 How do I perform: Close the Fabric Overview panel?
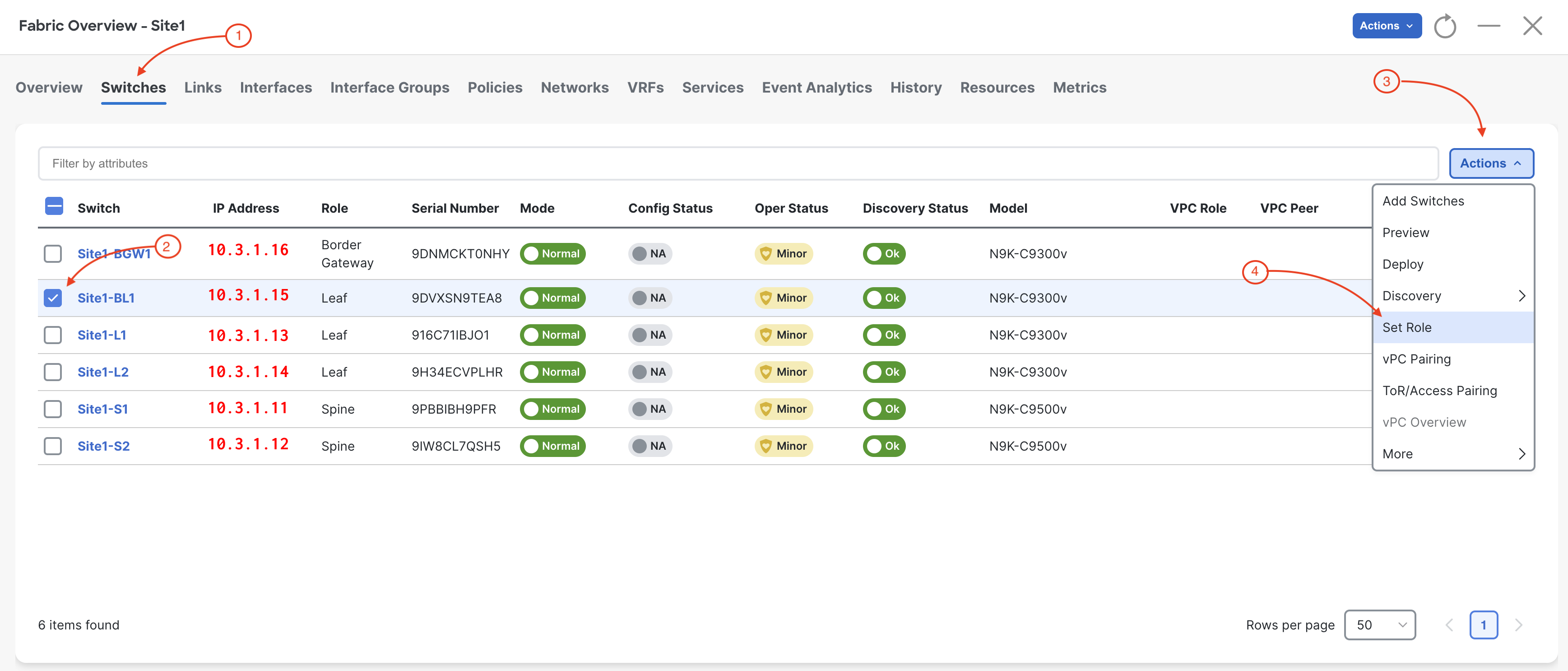(1532, 26)
